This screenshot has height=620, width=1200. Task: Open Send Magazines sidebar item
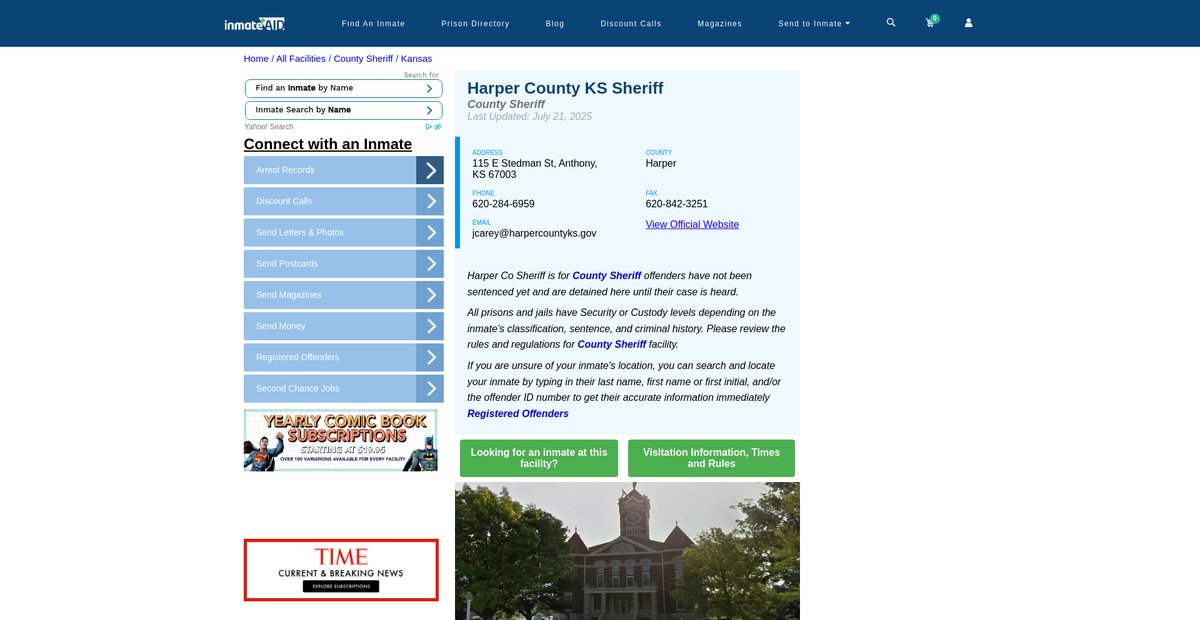coord(330,295)
